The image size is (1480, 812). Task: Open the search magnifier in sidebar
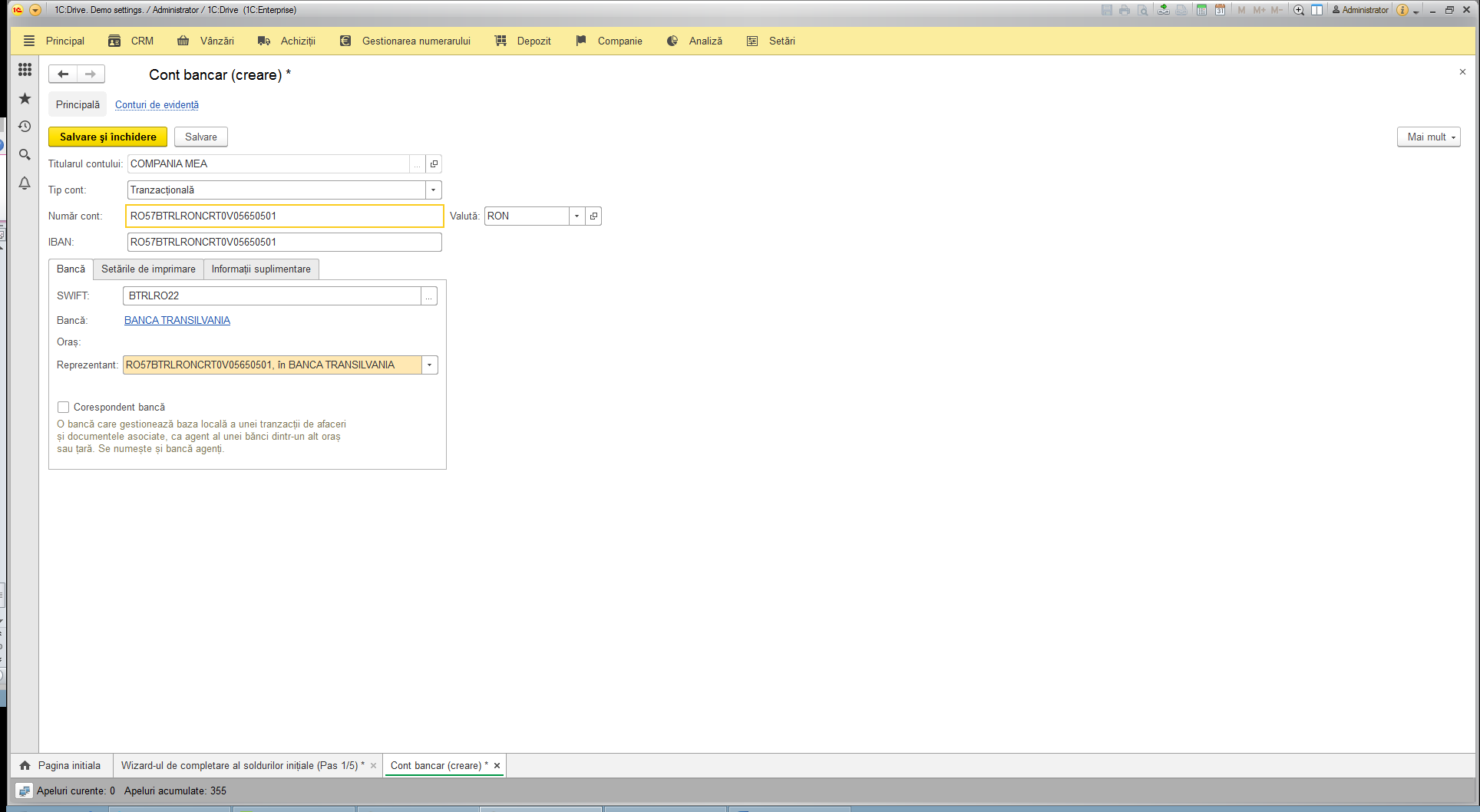tap(25, 155)
